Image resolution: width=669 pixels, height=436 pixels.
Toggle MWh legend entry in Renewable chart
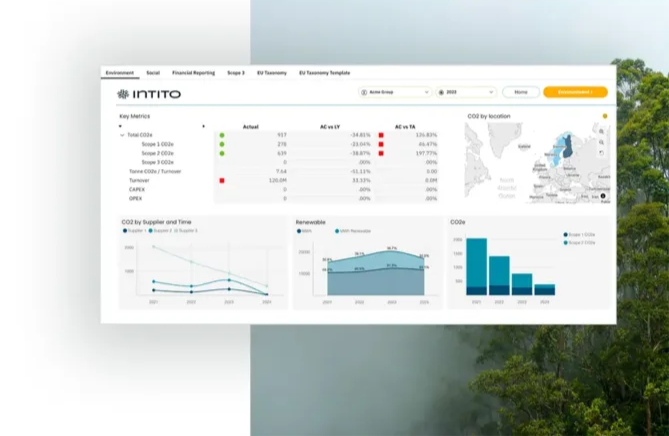pos(304,231)
